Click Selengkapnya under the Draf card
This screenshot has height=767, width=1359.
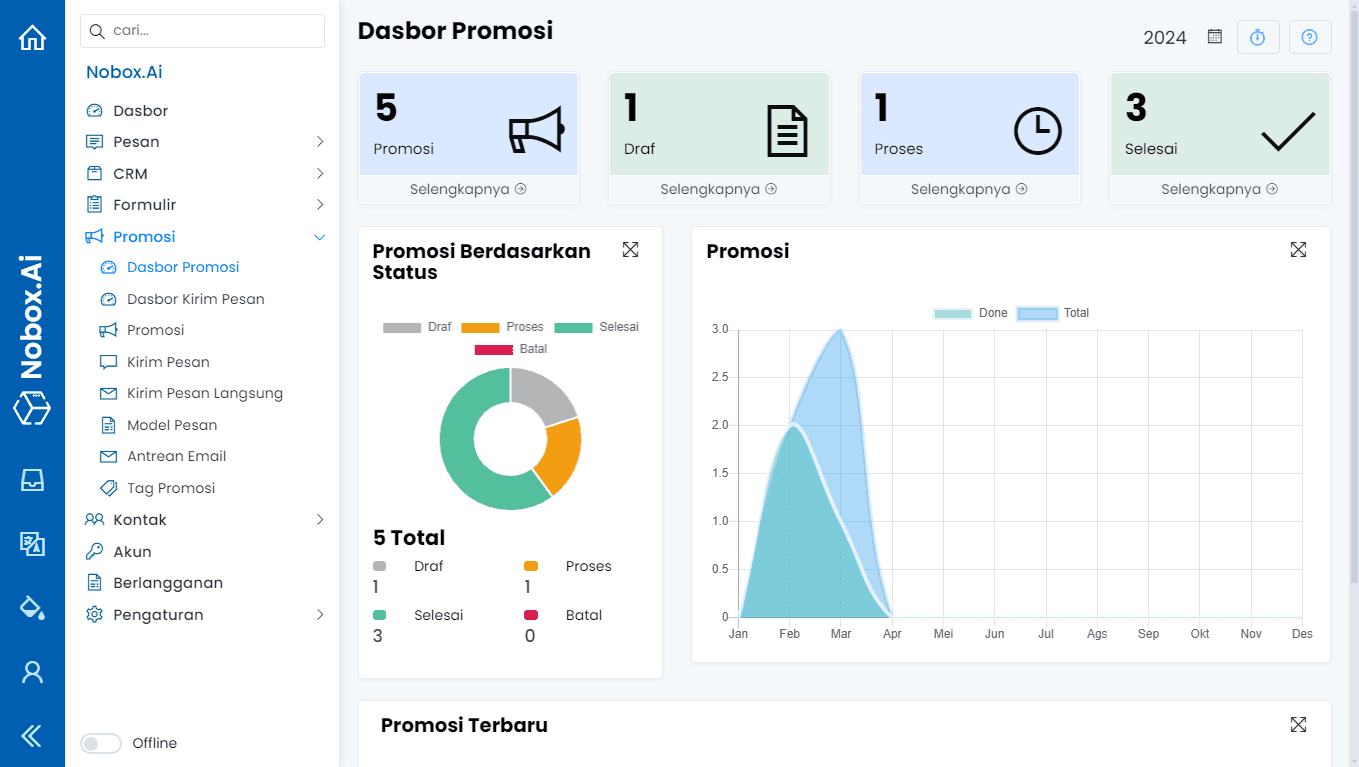point(718,189)
